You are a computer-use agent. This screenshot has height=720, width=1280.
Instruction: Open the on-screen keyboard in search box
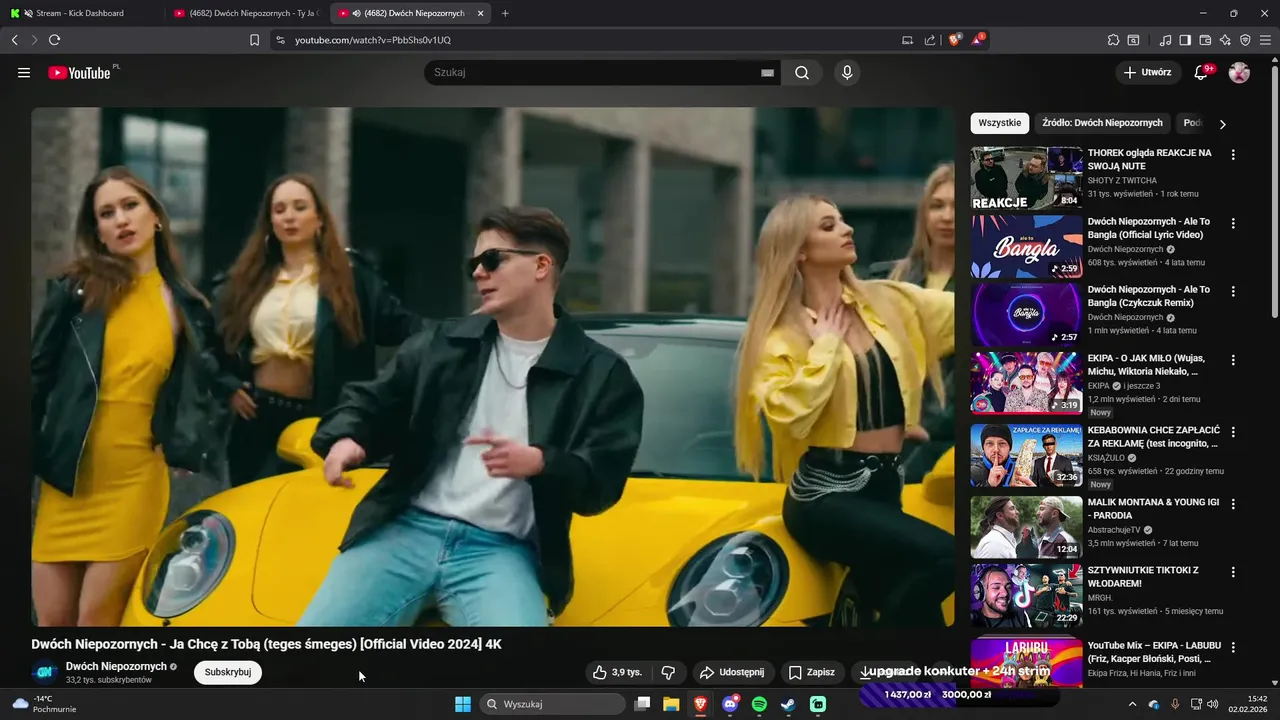(x=768, y=72)
